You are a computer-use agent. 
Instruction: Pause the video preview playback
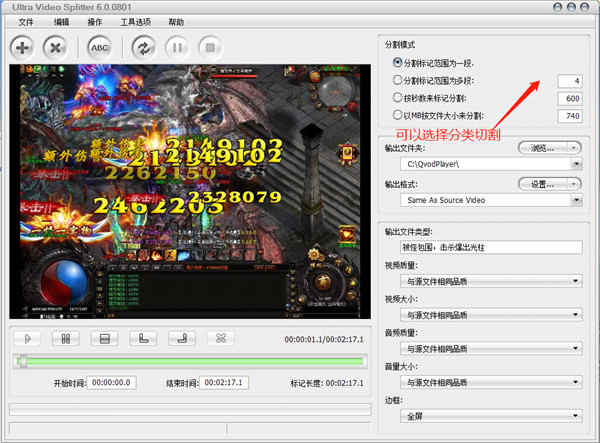coord(66,339)
